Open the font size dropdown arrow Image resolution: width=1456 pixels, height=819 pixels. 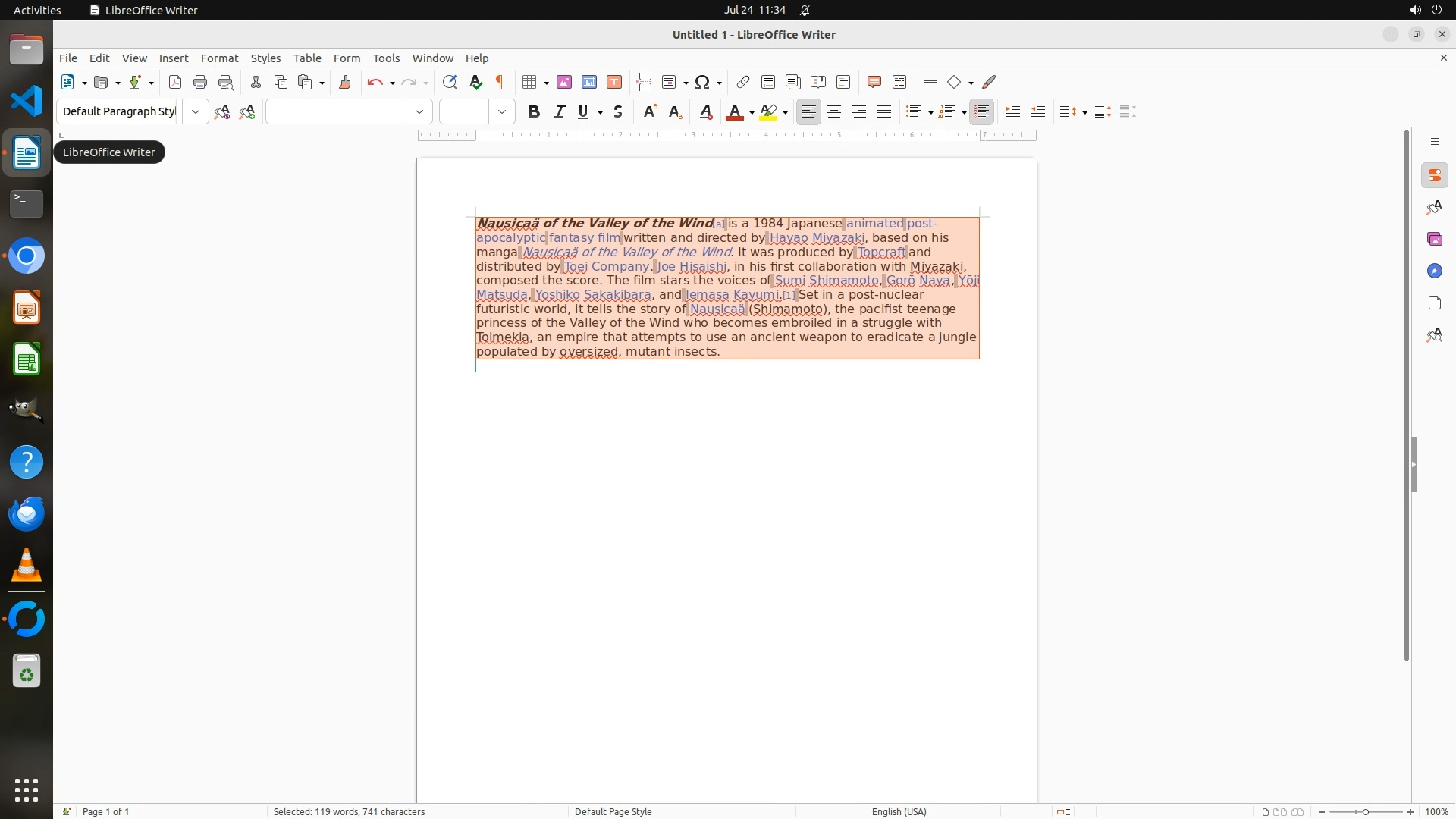click(x=502, y=111)
